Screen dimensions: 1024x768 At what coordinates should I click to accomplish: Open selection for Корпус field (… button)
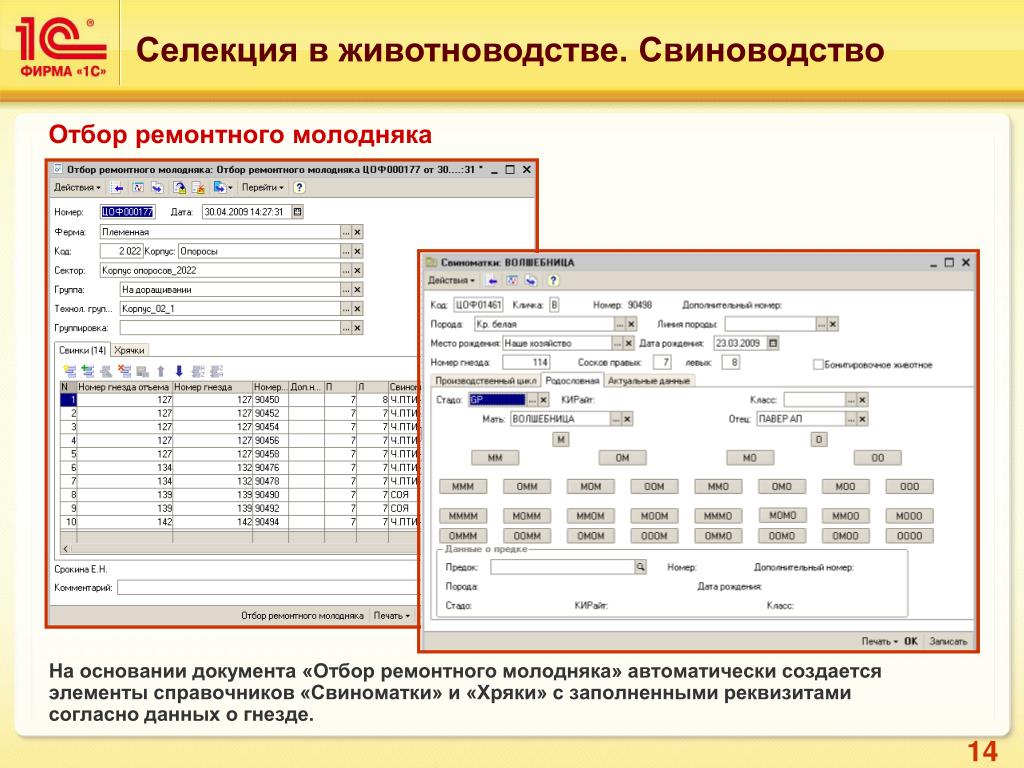(346, 251)
